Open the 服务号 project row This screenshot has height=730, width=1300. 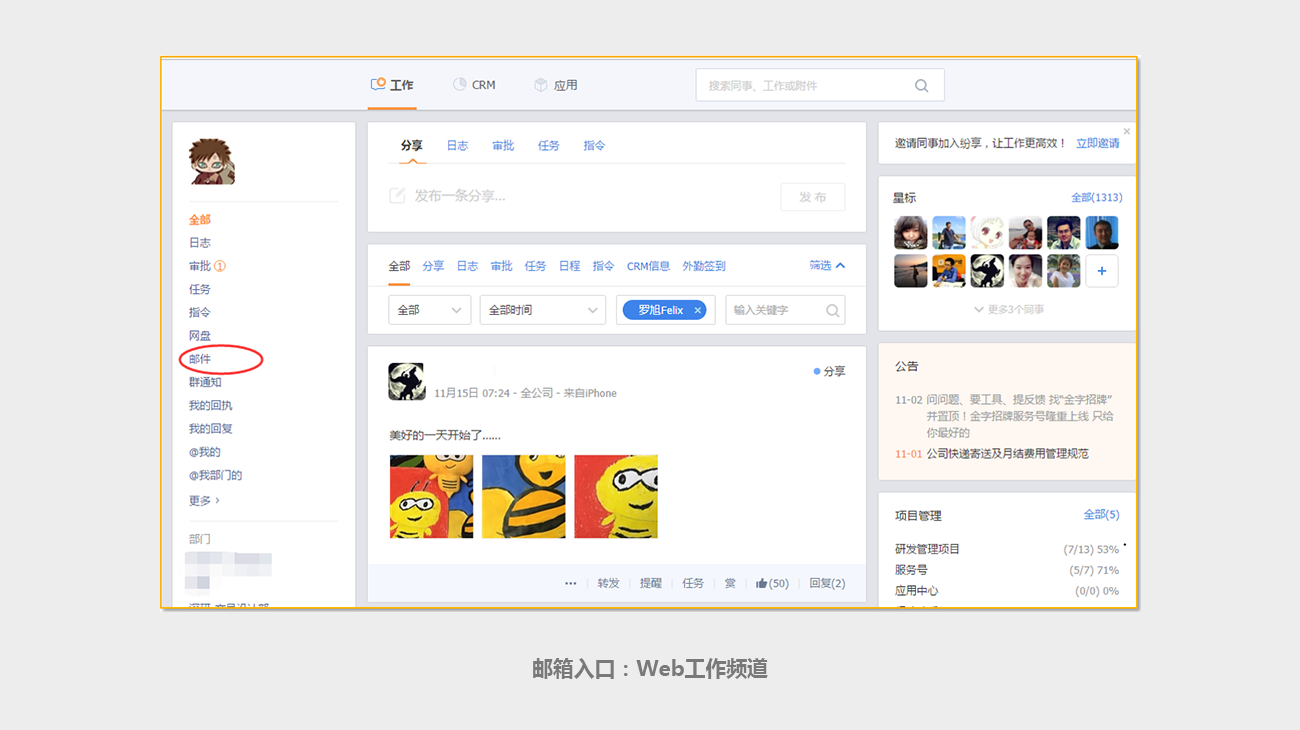point(1007,570)
